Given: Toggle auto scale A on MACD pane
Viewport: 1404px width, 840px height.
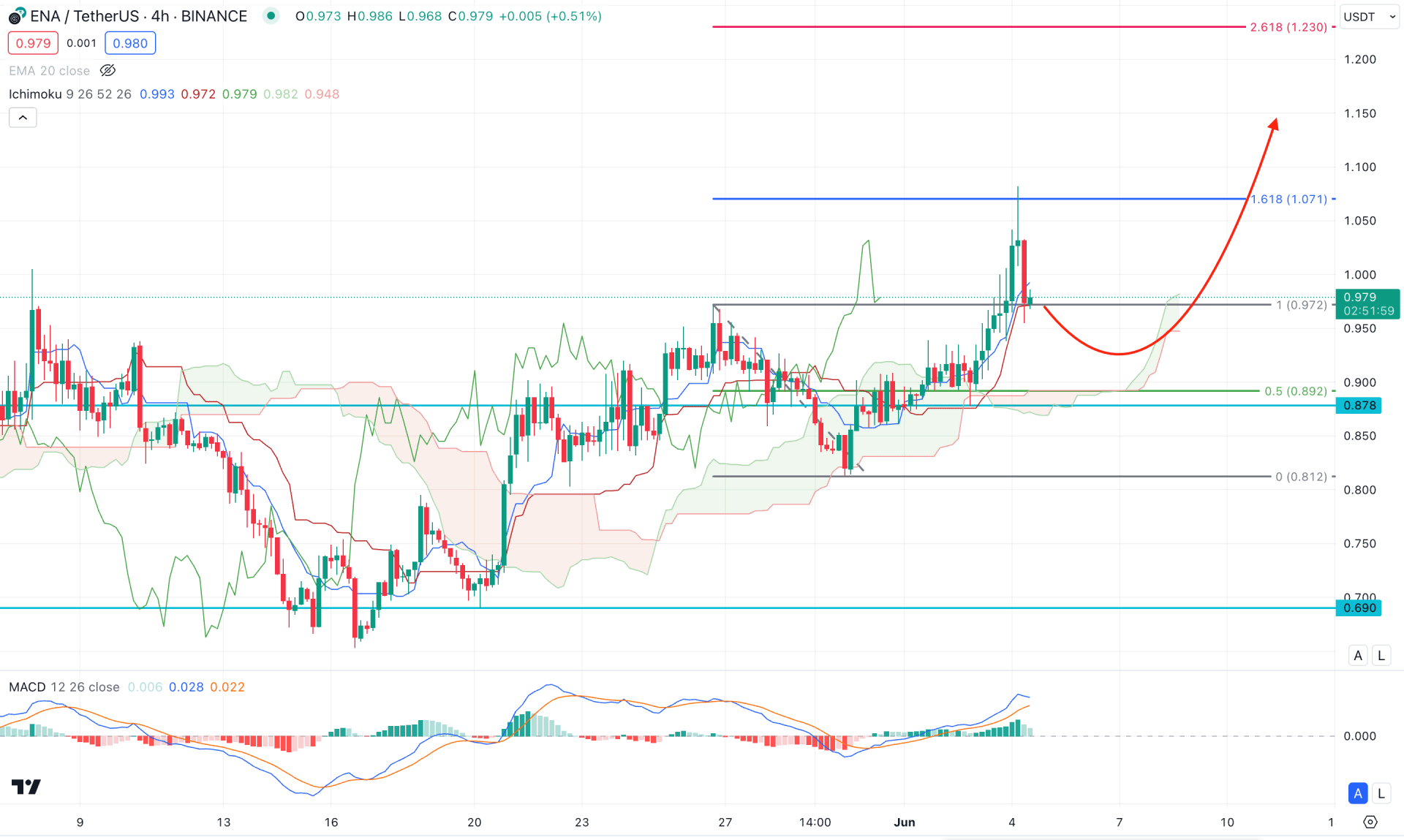Looking at the screenshot, I should tap(1358, 793).
